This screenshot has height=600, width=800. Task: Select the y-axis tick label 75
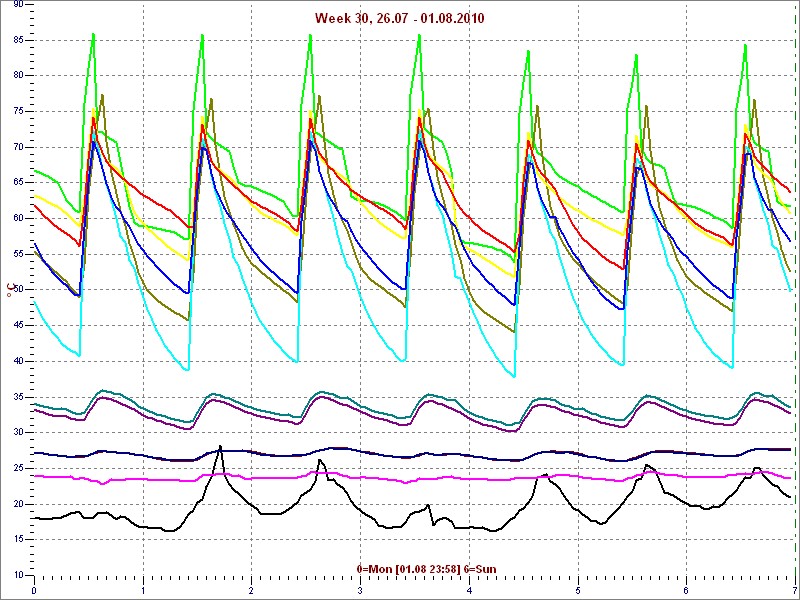[17, 111]
